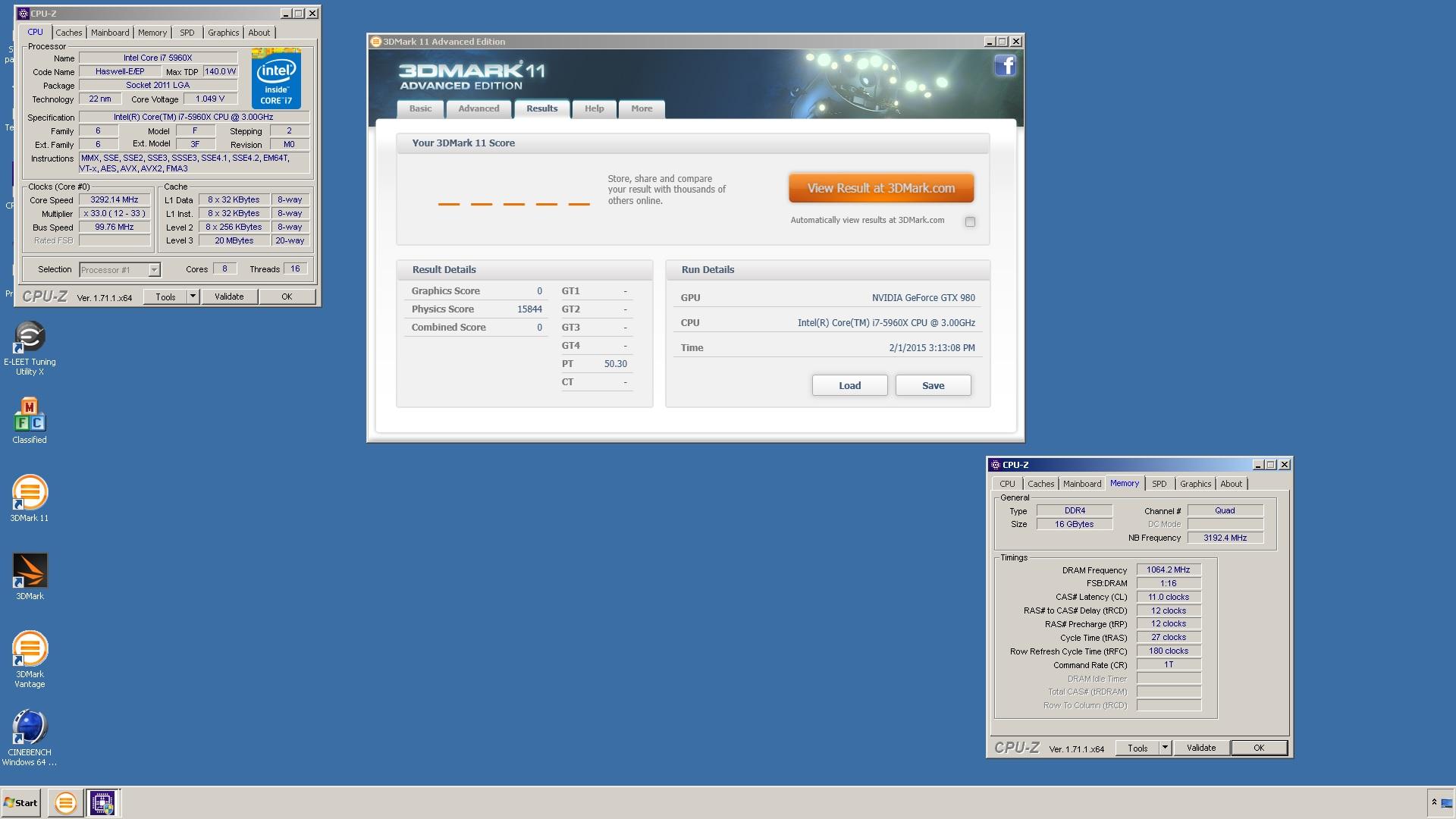This screenshot has height=819, width=1456.
Task: Click the Save button in Run Details
Action: click(x=933, y=385)
